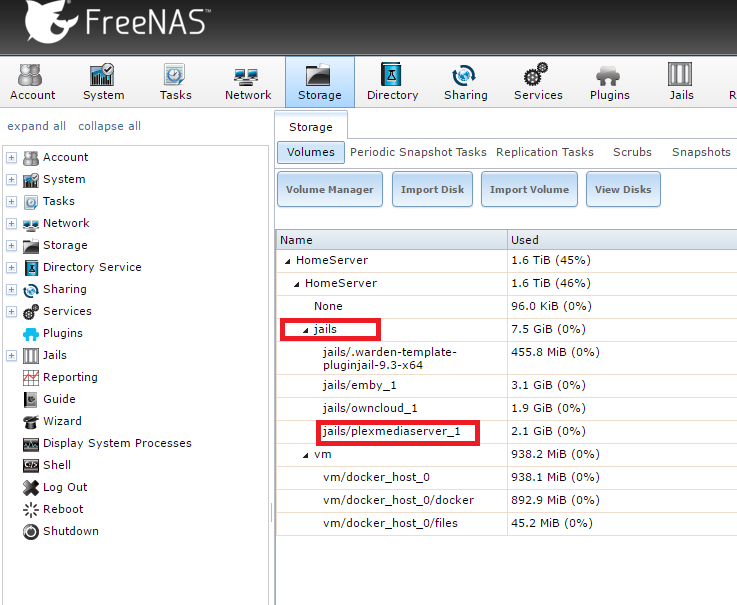This screenshot has width=737, height=605.
Task: Click Account icon in sidebar tree
Action: 31,158
